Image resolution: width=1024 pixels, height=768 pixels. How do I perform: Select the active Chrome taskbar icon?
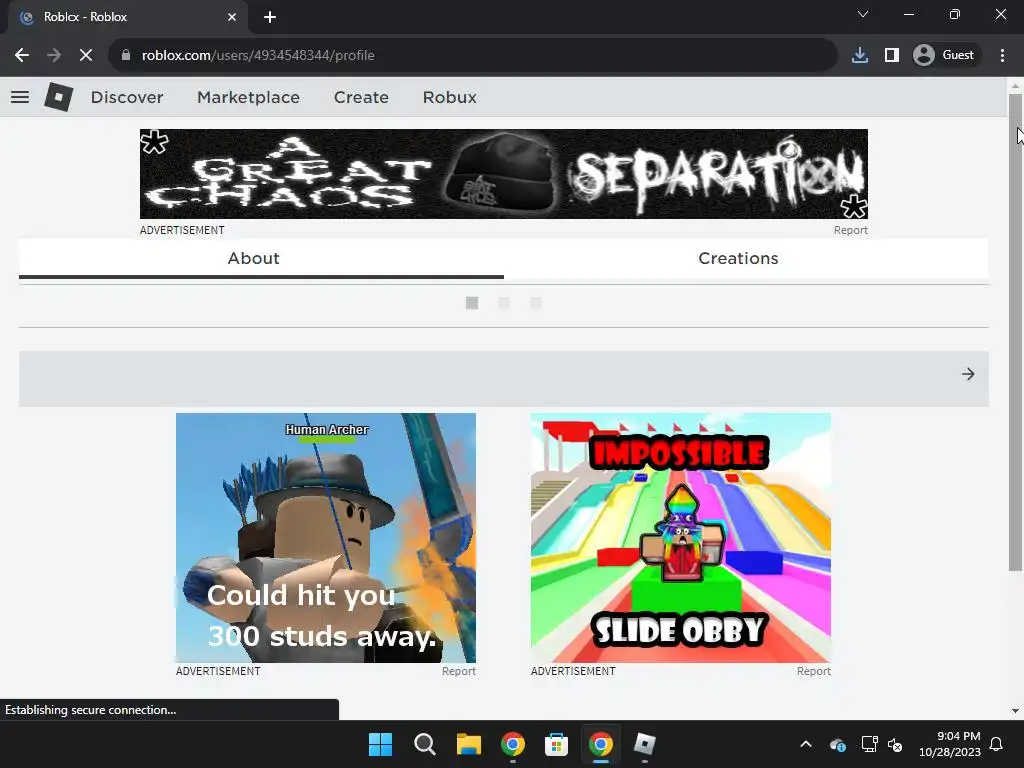click(601, 744)
